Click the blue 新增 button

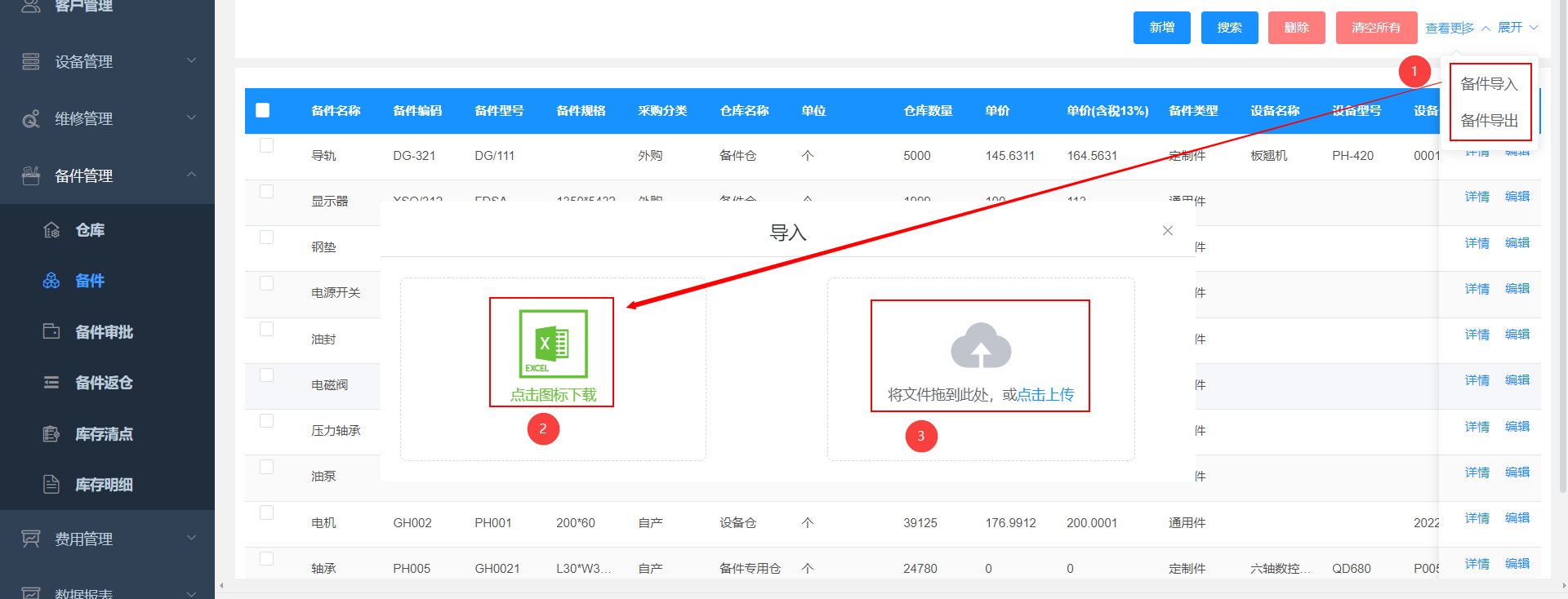coord(1161,28)
